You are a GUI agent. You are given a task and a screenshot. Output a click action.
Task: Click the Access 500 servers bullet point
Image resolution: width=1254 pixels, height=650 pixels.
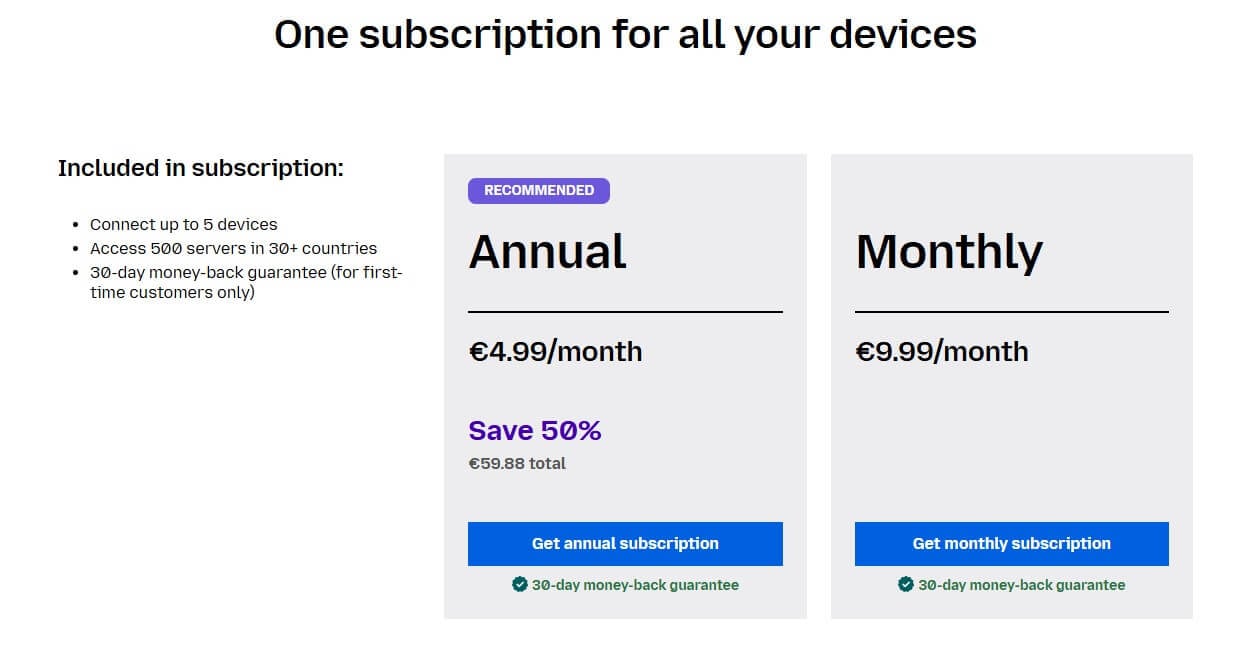coord(233,248)
